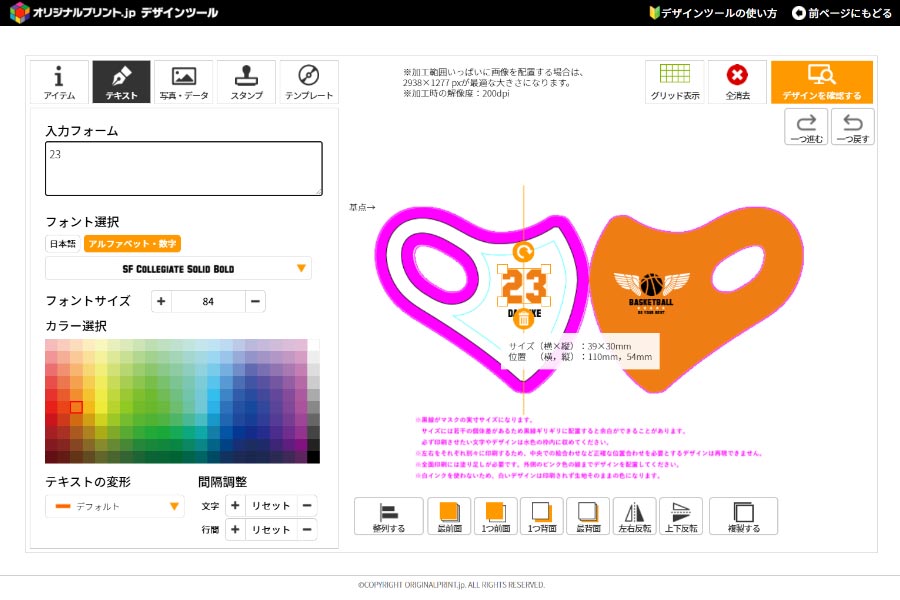Select the 日本語 font toggle
Screen dimensions: 900x600
(x=63, y=244)
